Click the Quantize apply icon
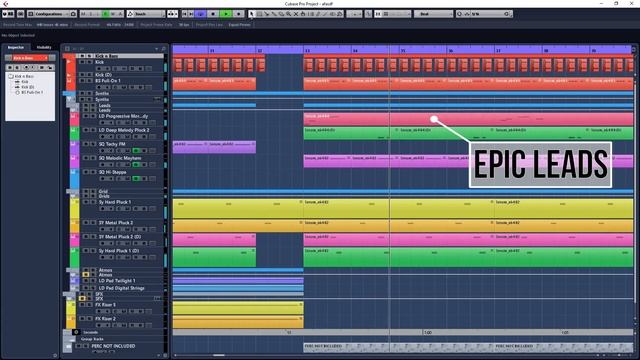 (460, 14)
